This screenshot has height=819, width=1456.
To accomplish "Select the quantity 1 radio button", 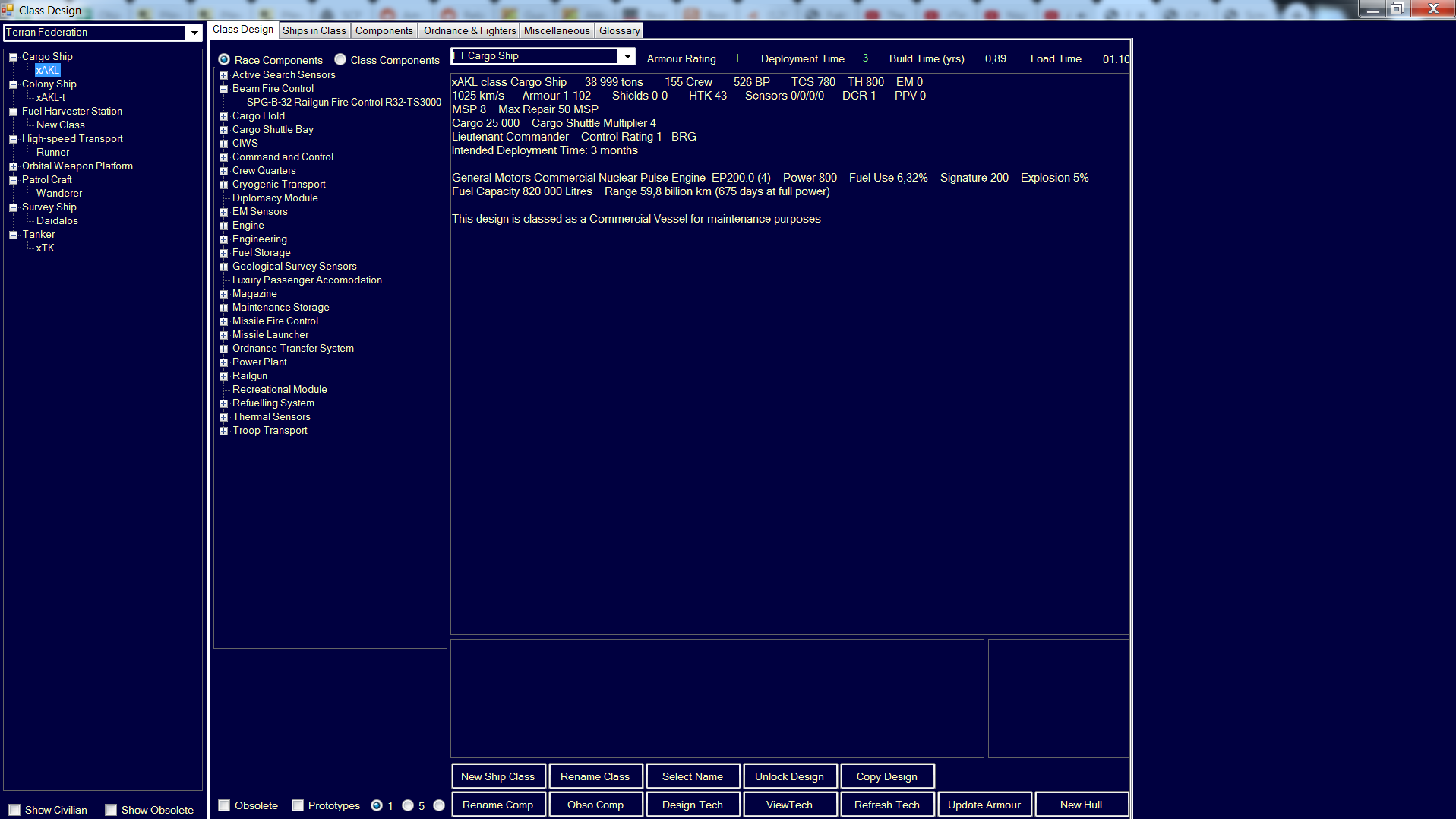I will tap(377, 805).
